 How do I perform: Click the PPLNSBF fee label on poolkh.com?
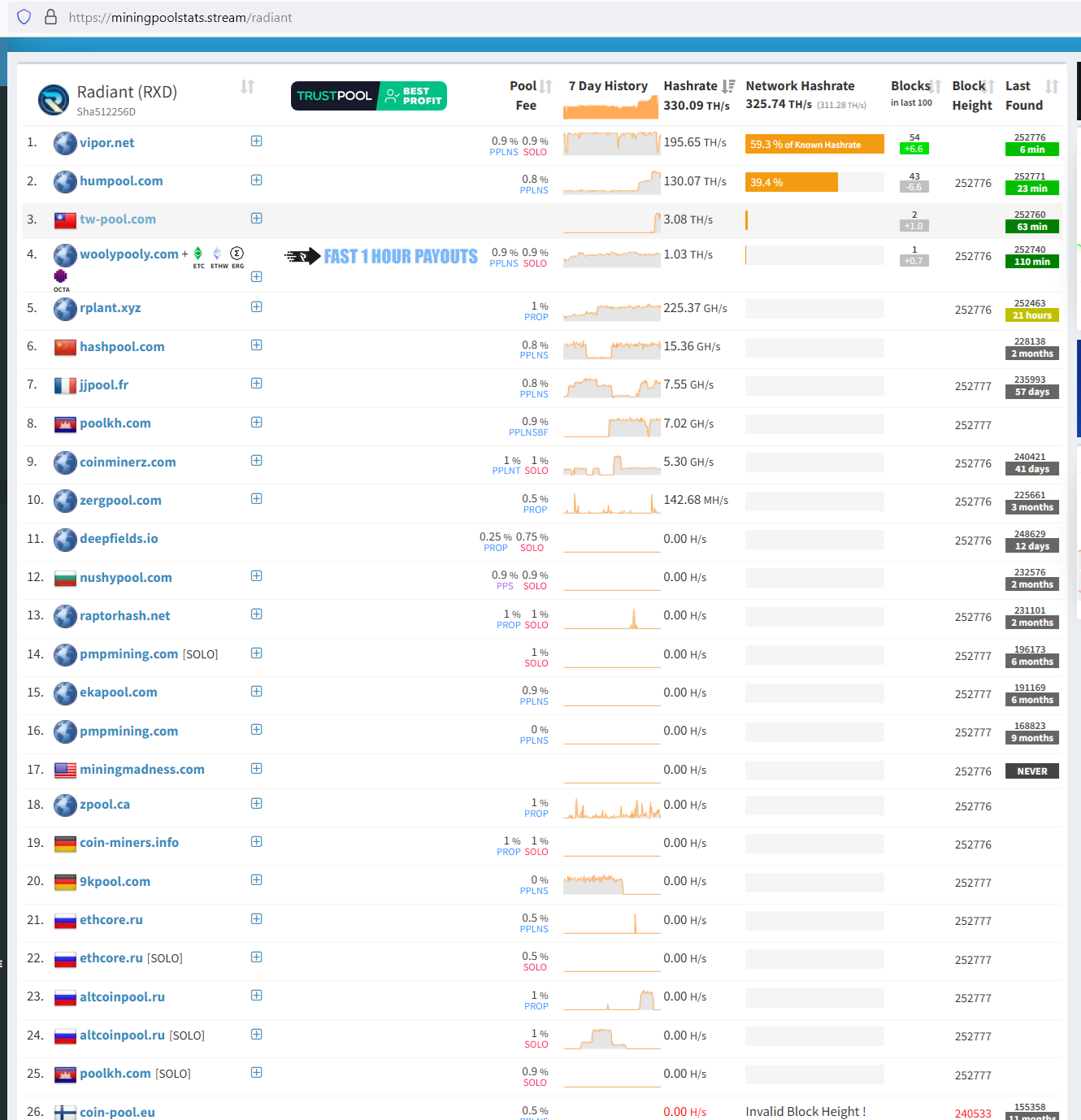528,432
